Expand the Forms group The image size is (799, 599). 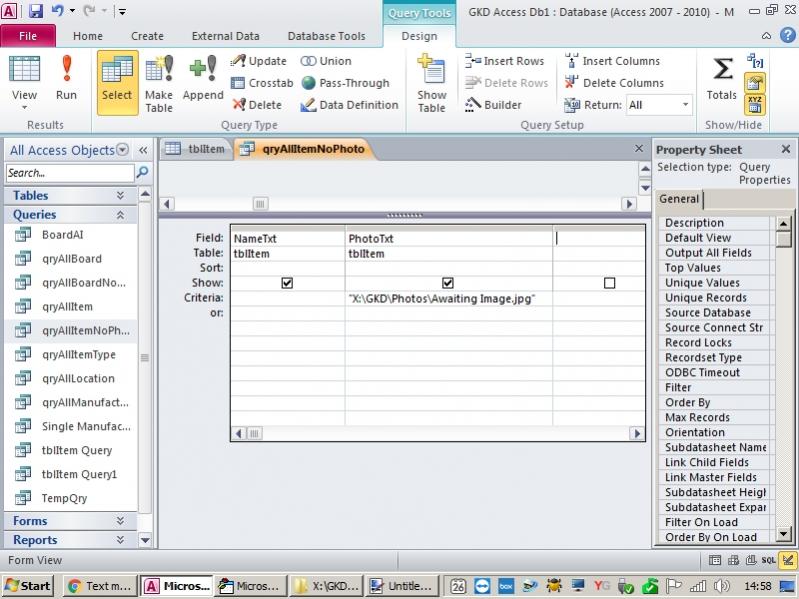(x=120, y=521)
